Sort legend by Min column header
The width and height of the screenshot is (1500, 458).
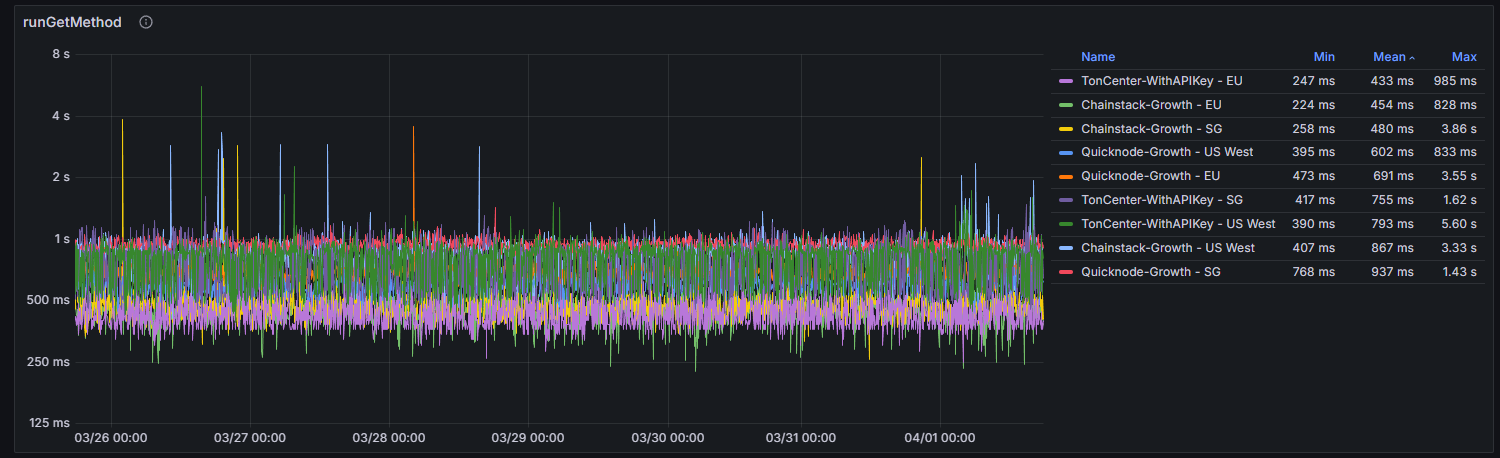1324,57
